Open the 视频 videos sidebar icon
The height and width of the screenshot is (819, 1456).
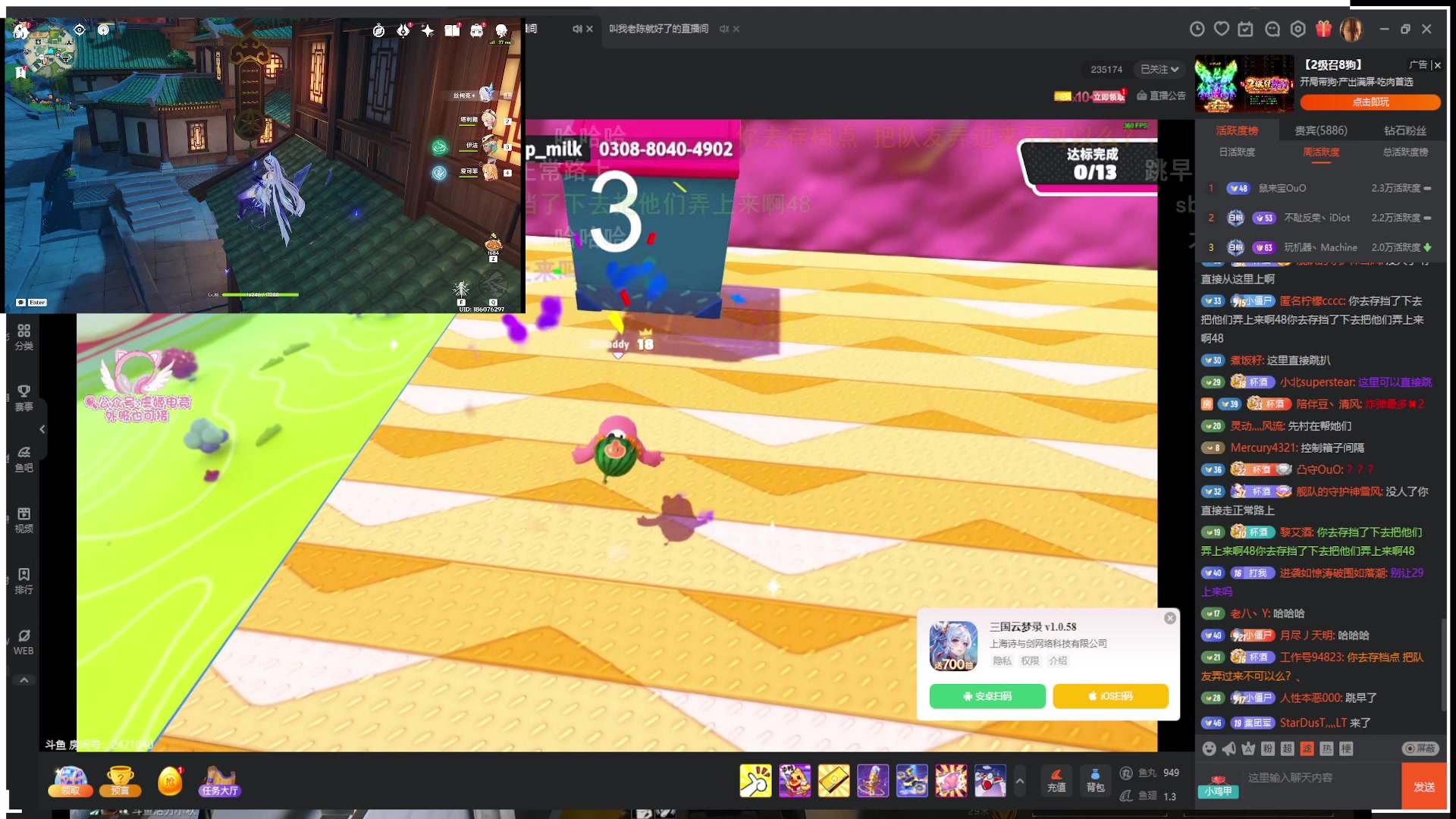[x=24, y=520]
